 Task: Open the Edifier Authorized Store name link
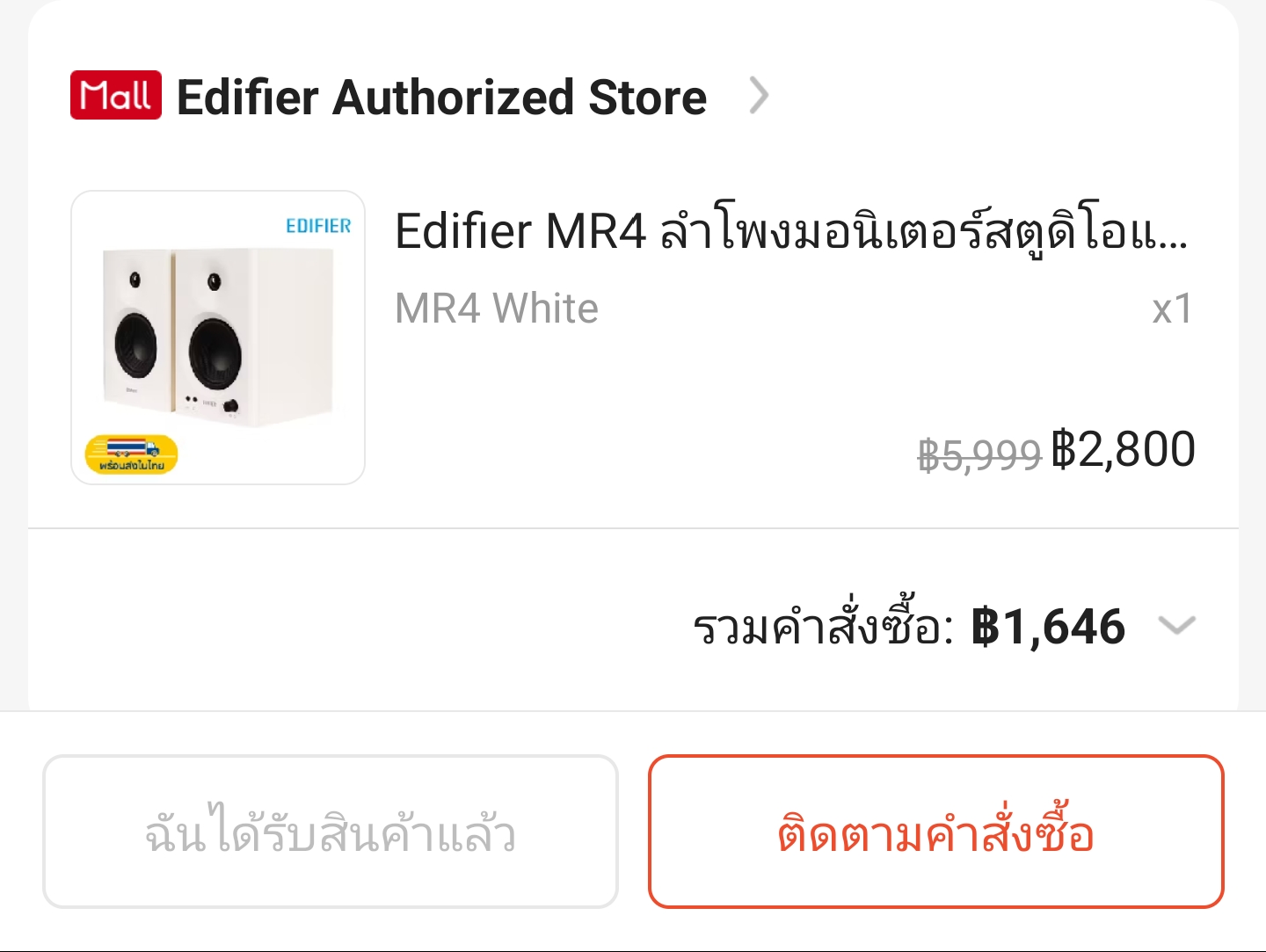click(441, 97)
